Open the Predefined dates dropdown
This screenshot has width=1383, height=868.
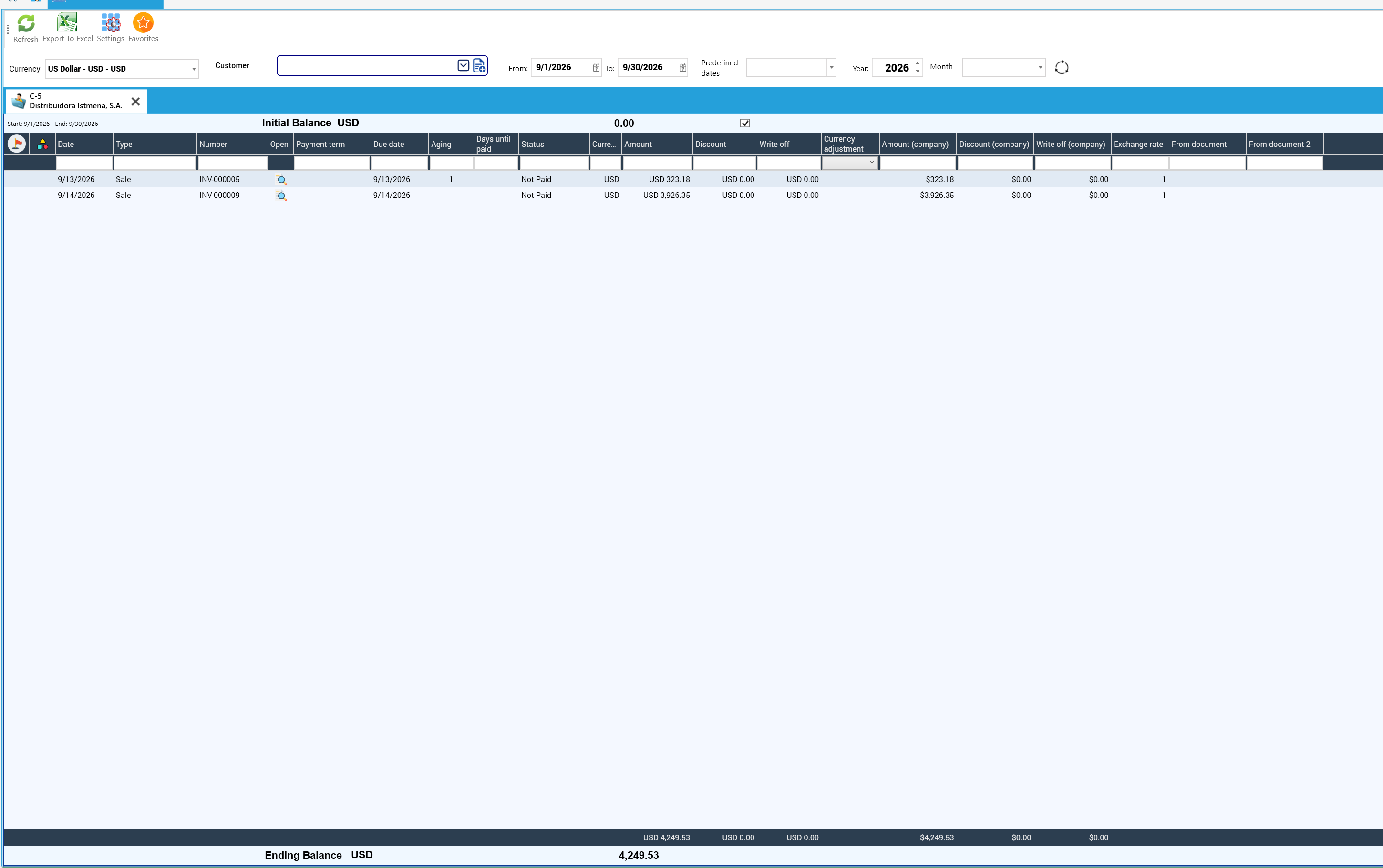coord(831,68)
